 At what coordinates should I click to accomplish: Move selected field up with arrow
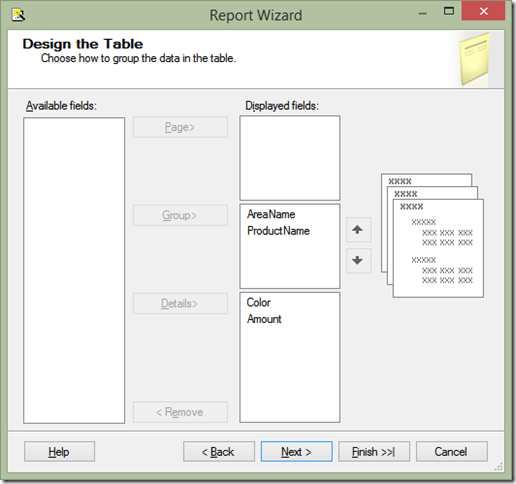point(358,230)
